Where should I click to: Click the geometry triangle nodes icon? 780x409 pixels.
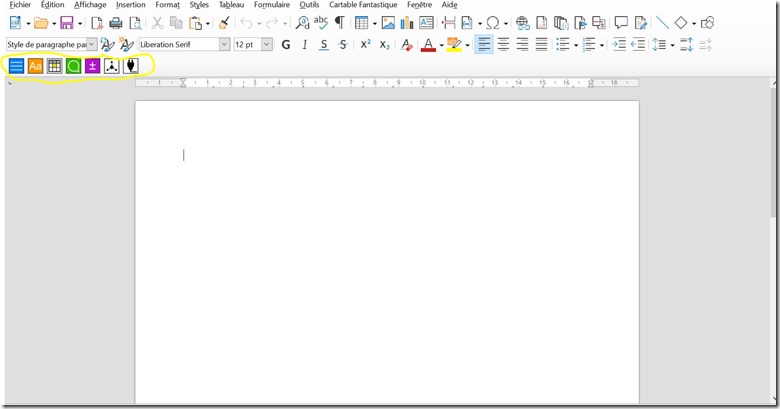click(111, 66)
